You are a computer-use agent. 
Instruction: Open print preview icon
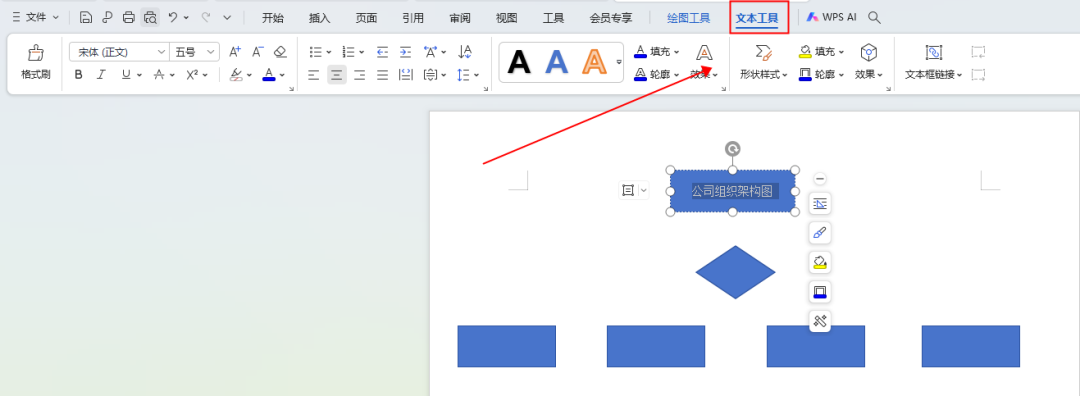tap(150, 18)
